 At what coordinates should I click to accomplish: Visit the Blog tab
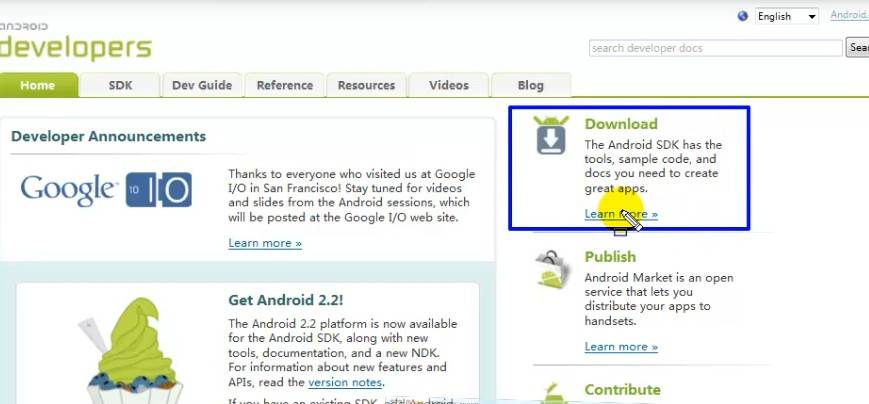(531, 85)
